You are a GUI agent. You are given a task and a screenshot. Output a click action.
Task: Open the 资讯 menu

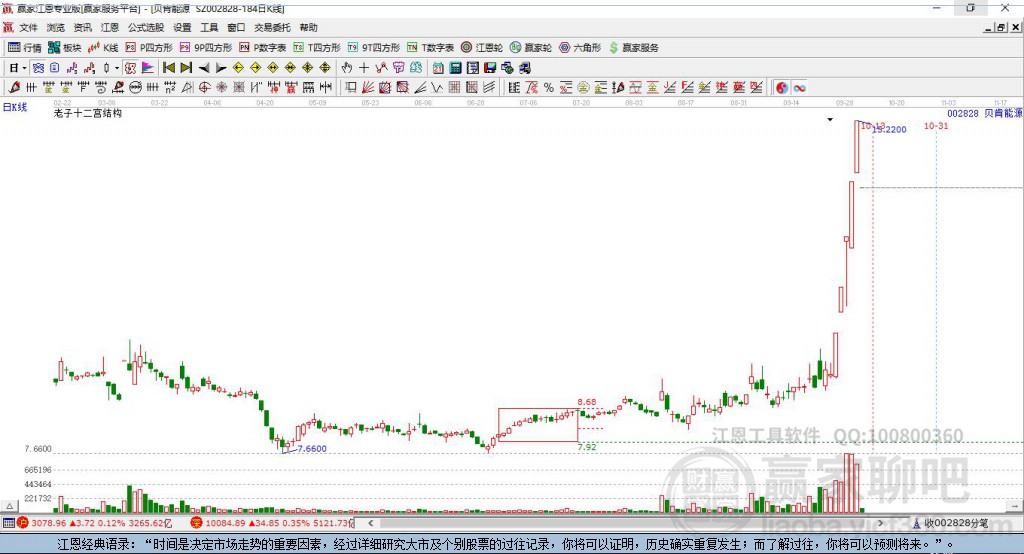(82, 27)
